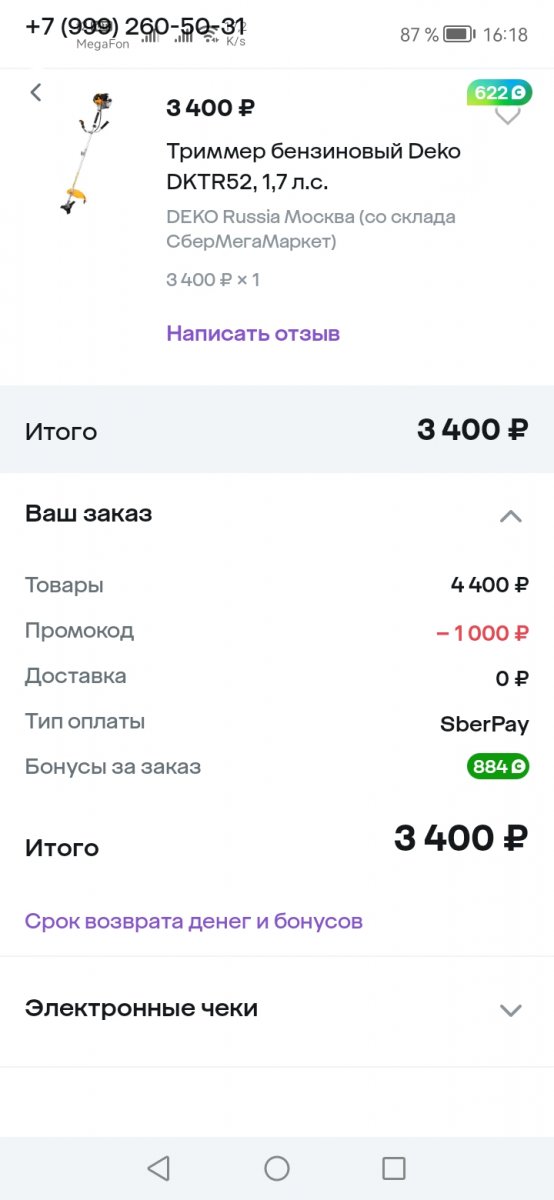Open the trimmer product thumbnail

coord(82,151)
